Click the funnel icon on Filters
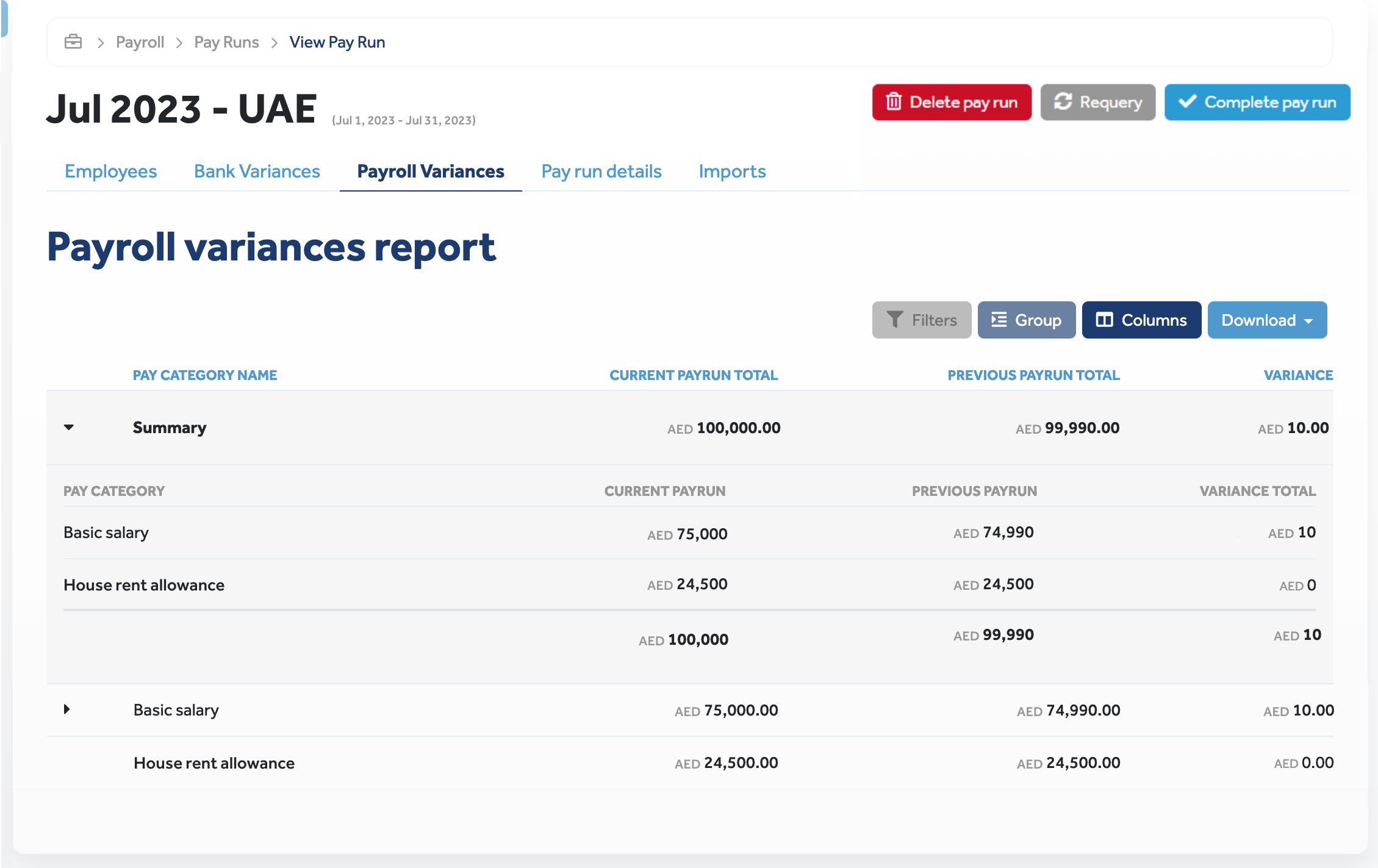Viewport: 1378px width, 868px height. coord(894,320)
